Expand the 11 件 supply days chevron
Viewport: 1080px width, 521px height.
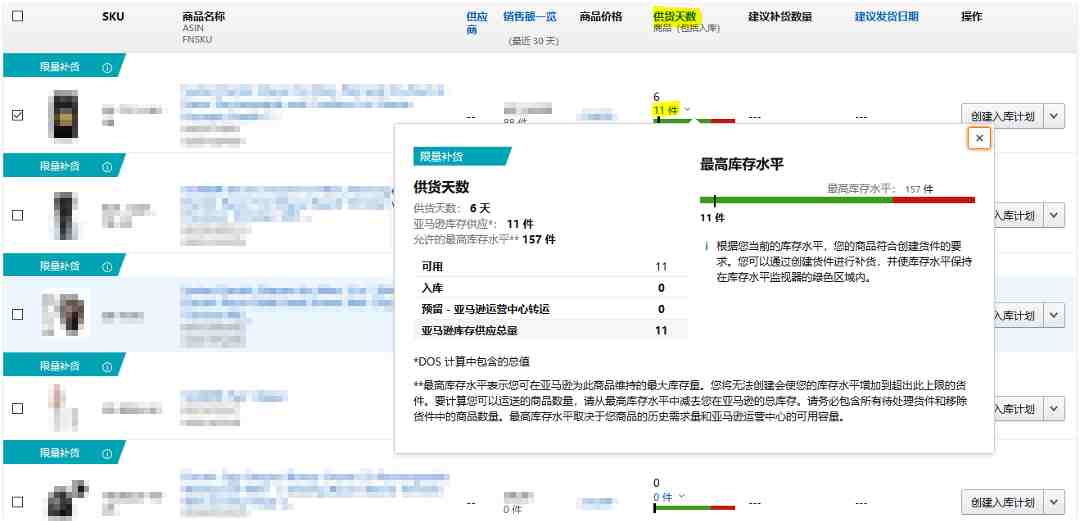pyautogui.click(x=687, y=110)
